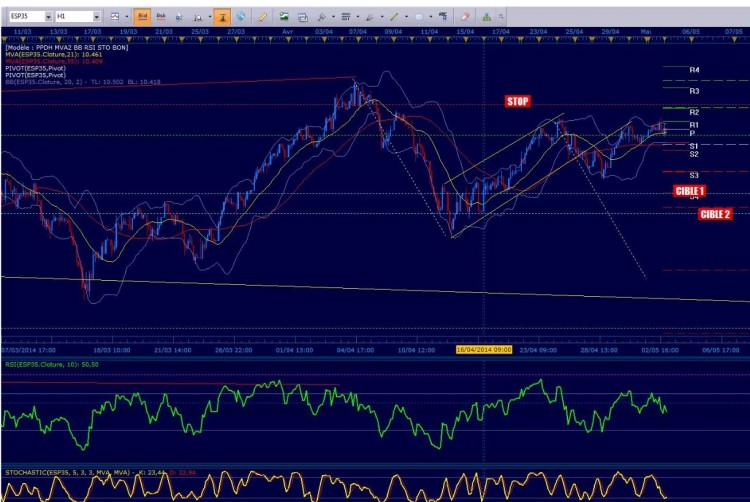This screenshot has height=502, width=750.
Task: Click the CIBLE 2 target label
Action: point(716,214)
